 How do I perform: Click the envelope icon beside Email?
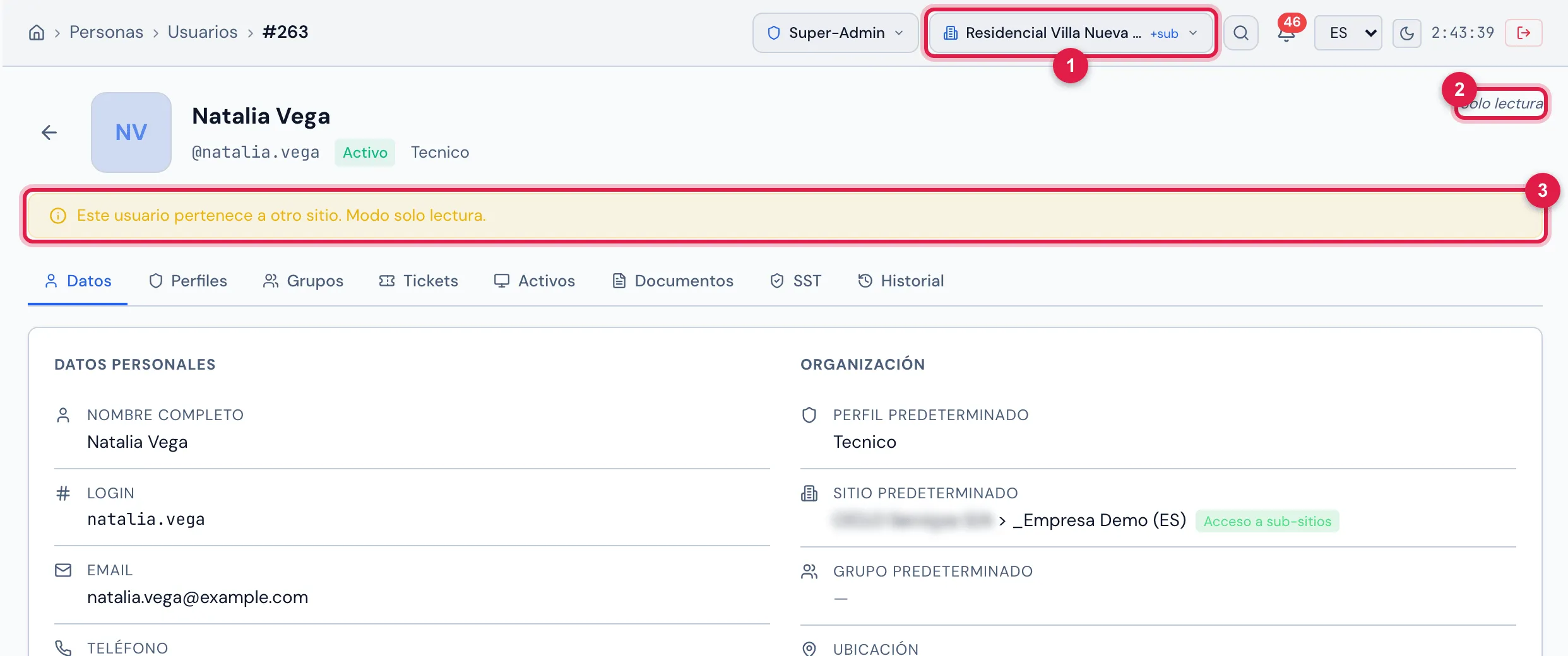63,570
